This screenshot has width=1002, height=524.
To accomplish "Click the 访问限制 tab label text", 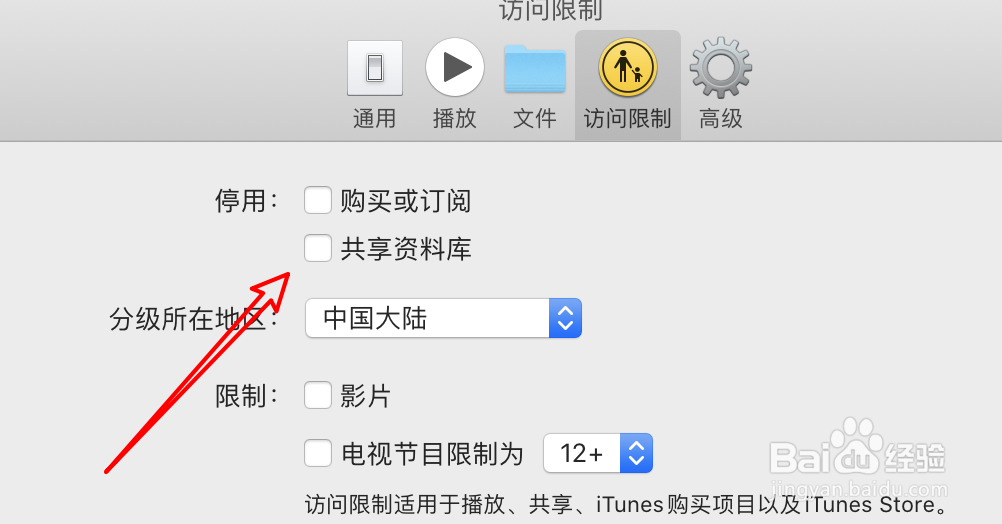I will (628, 119).
